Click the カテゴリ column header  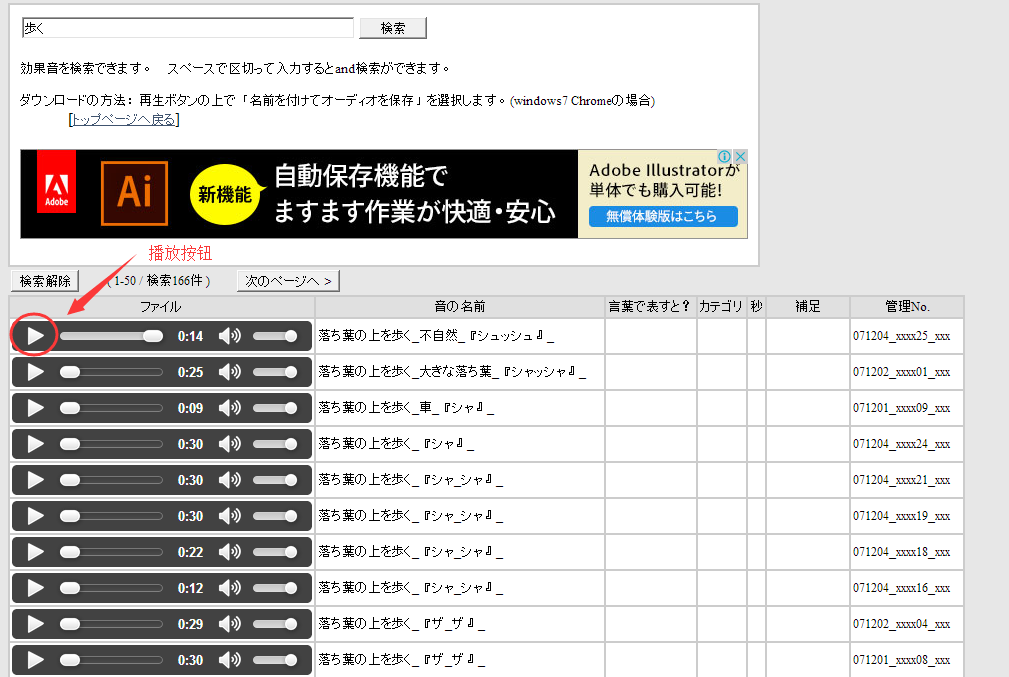pyautogui.click(x=721, y=307)
